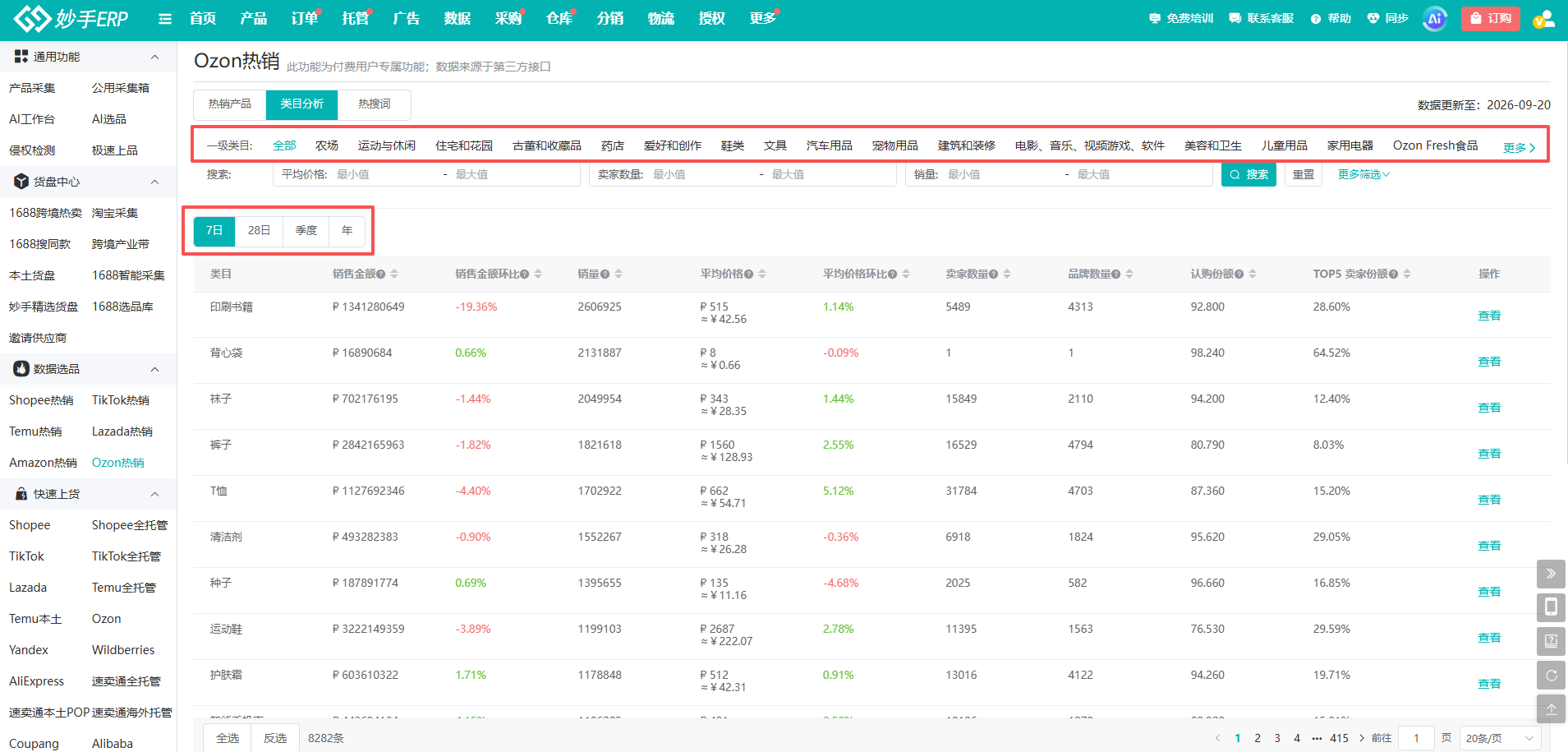Open 联系客服 customer service chat
Viewport: 1568px width, 752px height.
point(1262,18)
